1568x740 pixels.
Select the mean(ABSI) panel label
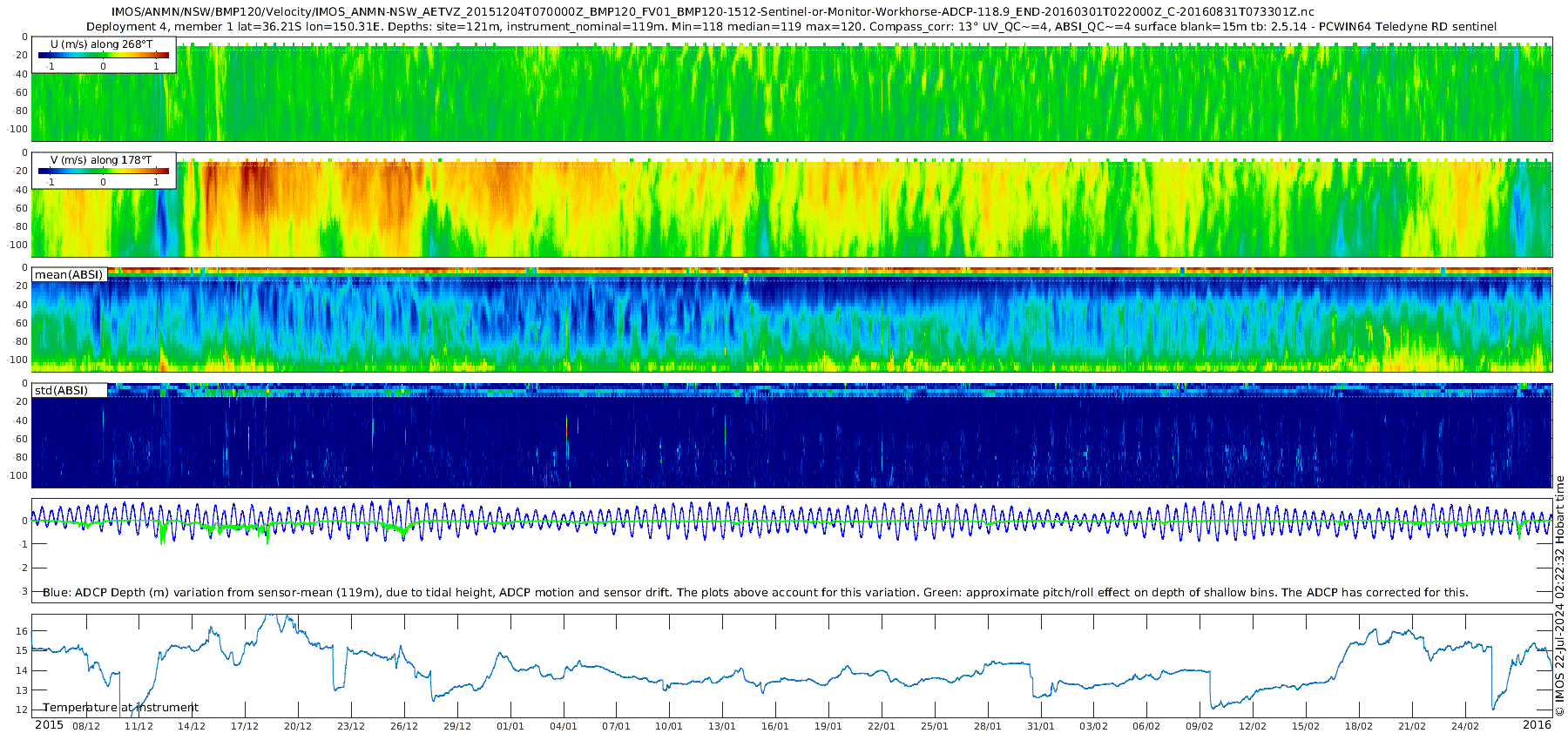pyautogui.click(x=69, y=275)
